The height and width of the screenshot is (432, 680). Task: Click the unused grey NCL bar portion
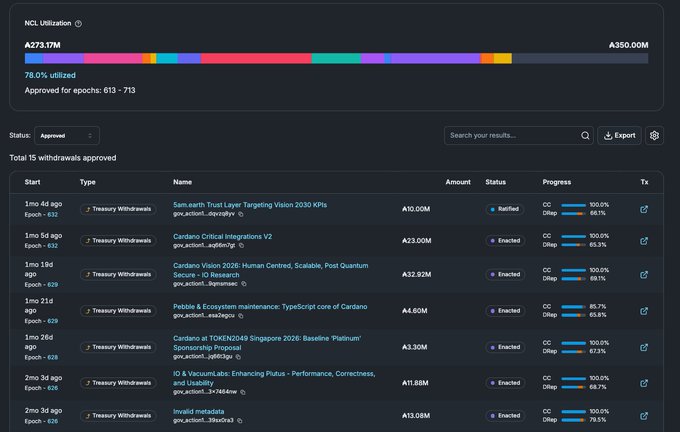coord(580,59)
